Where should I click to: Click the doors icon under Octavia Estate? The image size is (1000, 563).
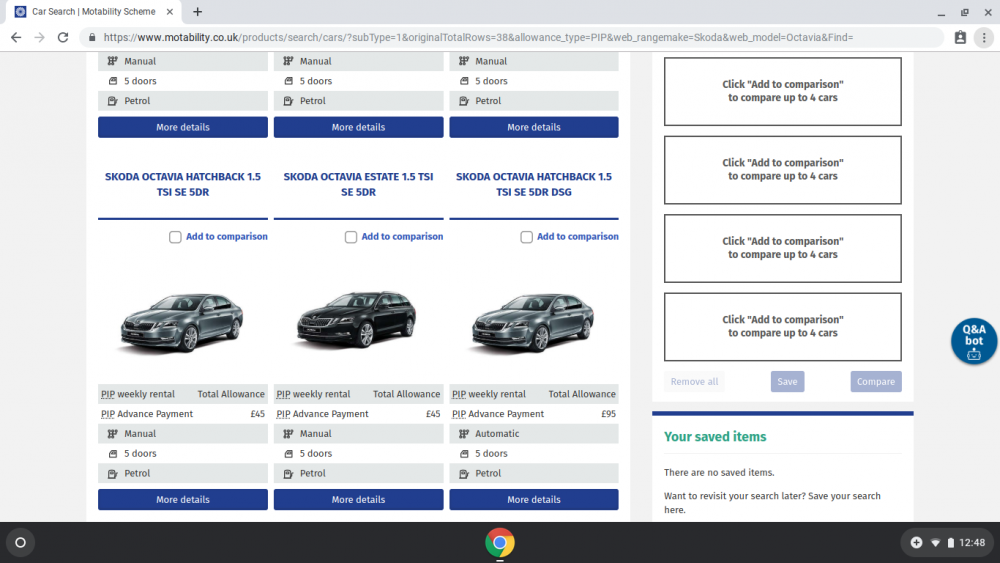pos(288,453)
